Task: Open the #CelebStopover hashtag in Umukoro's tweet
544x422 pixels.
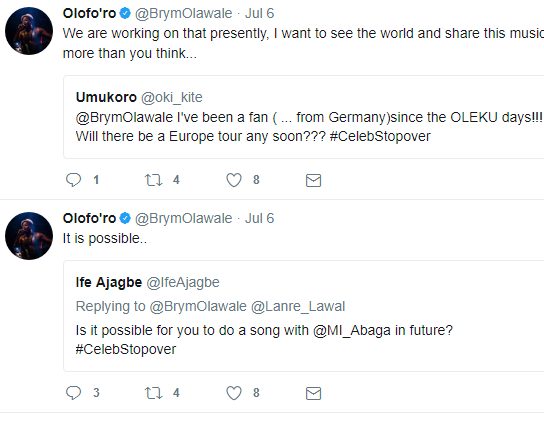Action: [380, 136]
